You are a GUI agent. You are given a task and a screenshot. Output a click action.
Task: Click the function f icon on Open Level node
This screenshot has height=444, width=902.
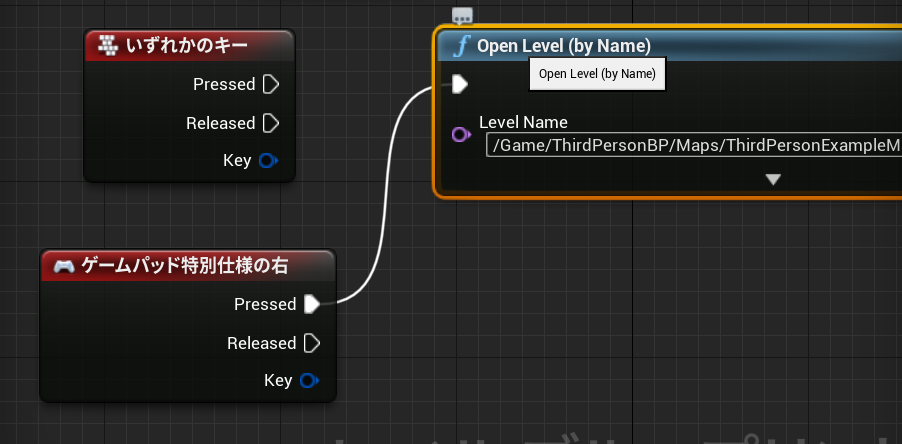point(461,45)
